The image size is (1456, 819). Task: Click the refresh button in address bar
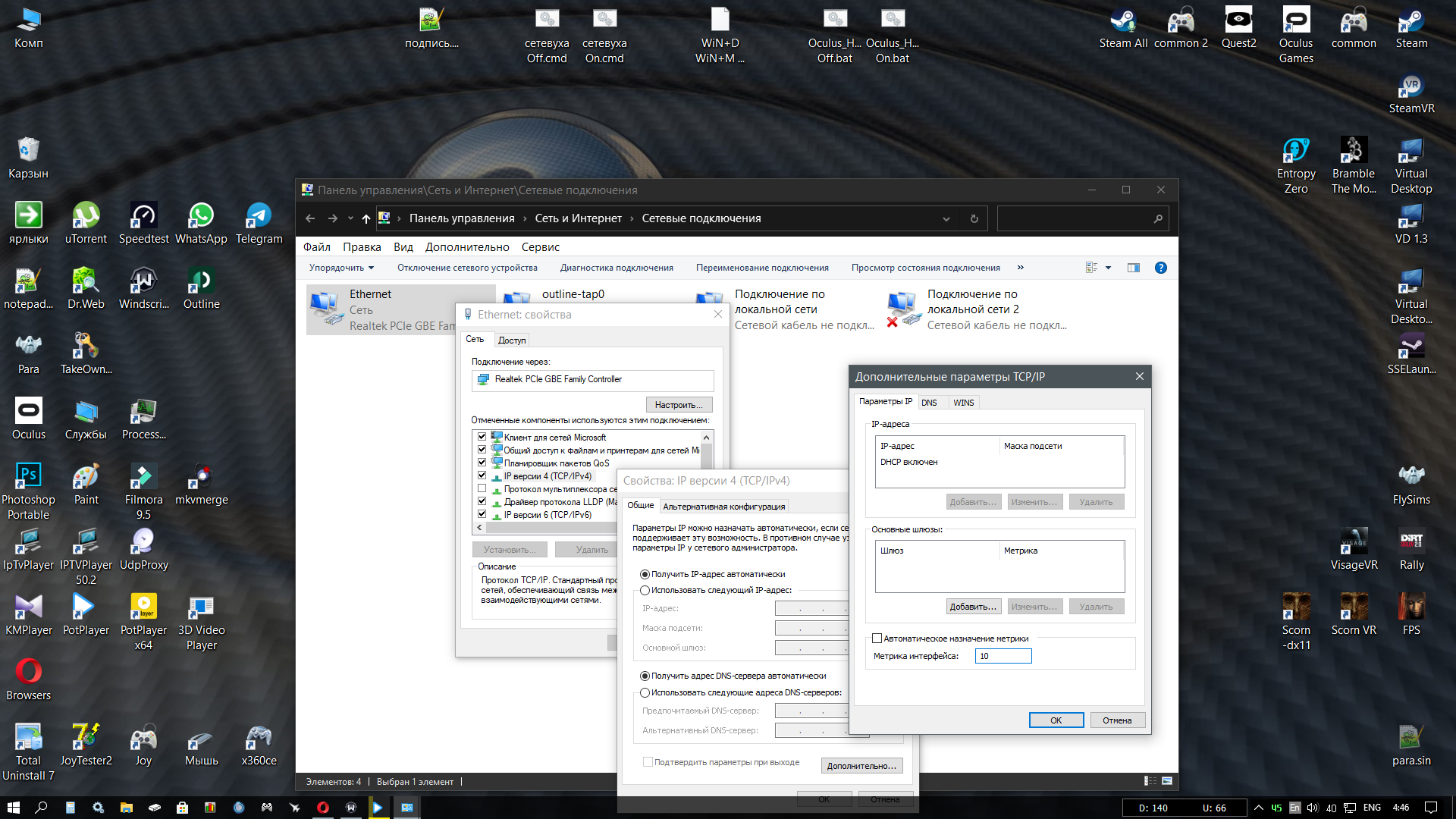(x=974, y=218)
